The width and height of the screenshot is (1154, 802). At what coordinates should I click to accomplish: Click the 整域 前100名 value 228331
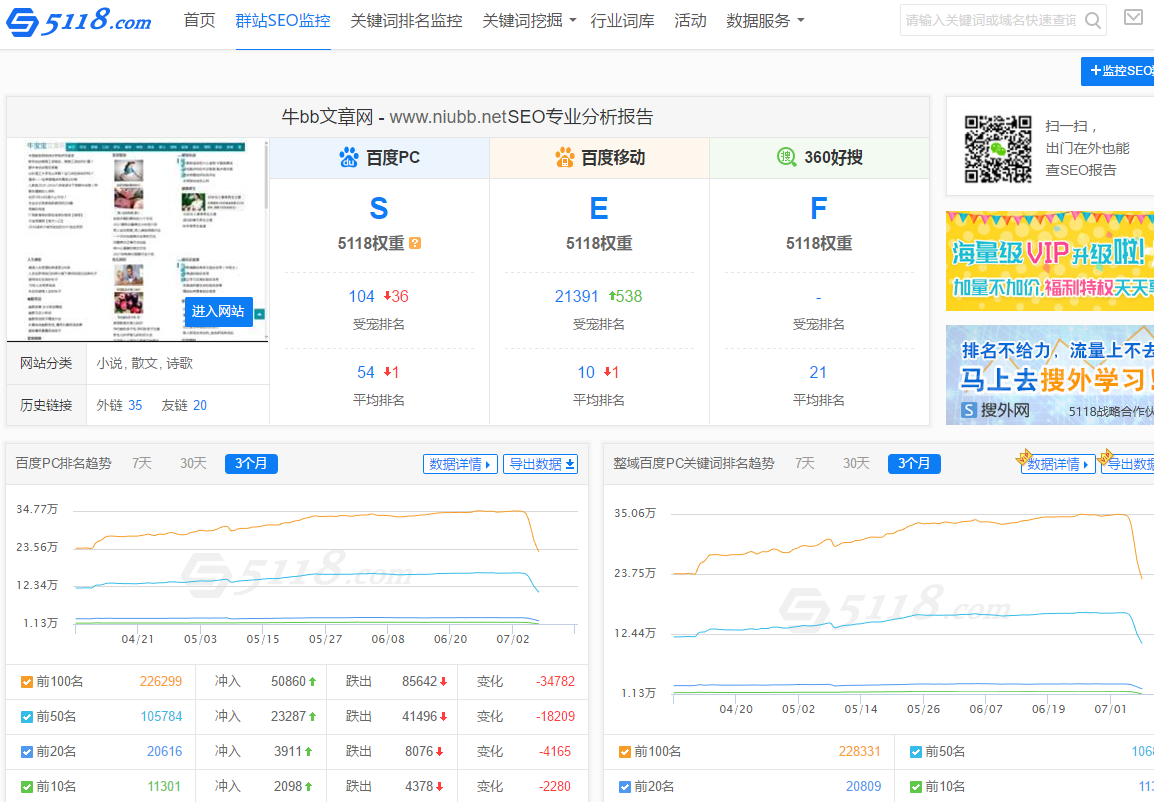860,752
